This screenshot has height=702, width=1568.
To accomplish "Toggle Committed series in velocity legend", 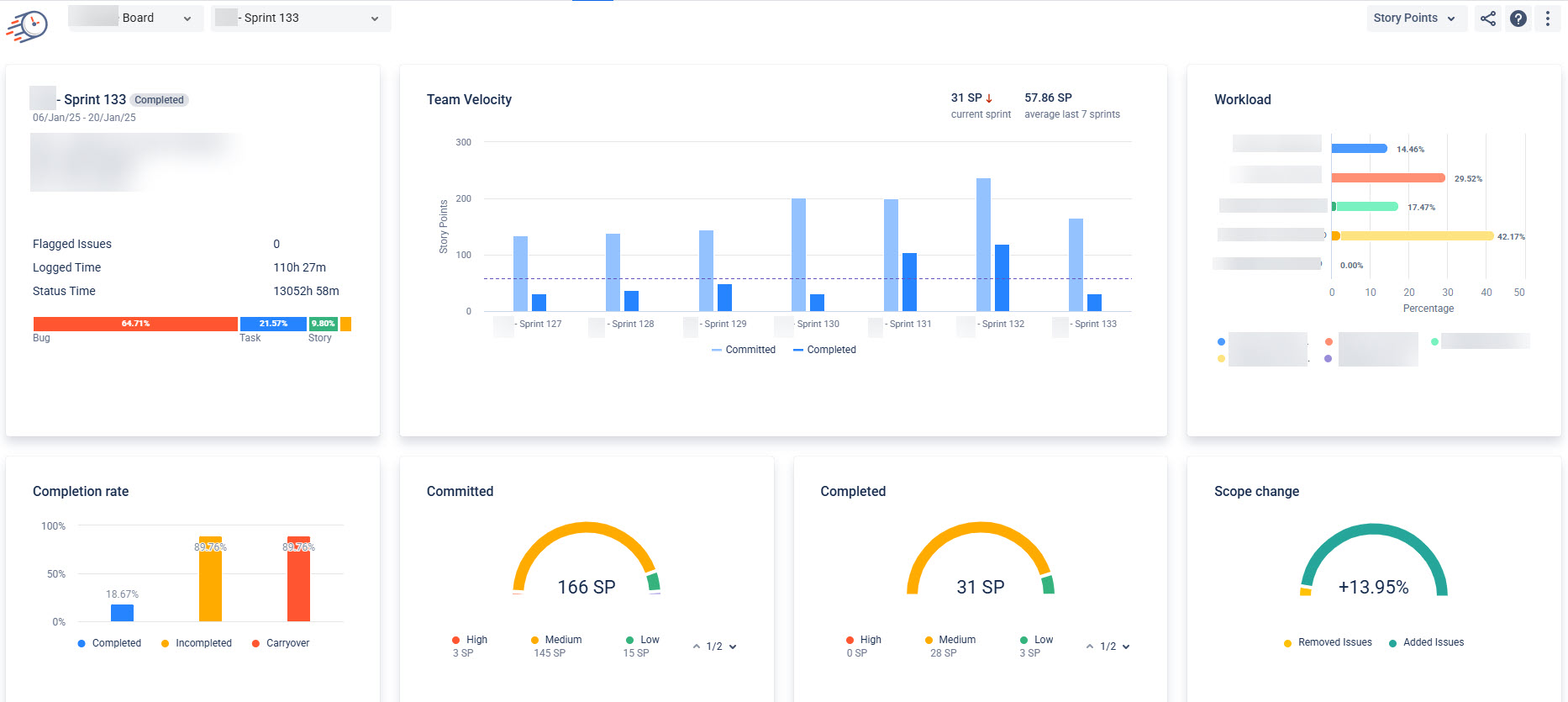I will (x=744, y=350).
